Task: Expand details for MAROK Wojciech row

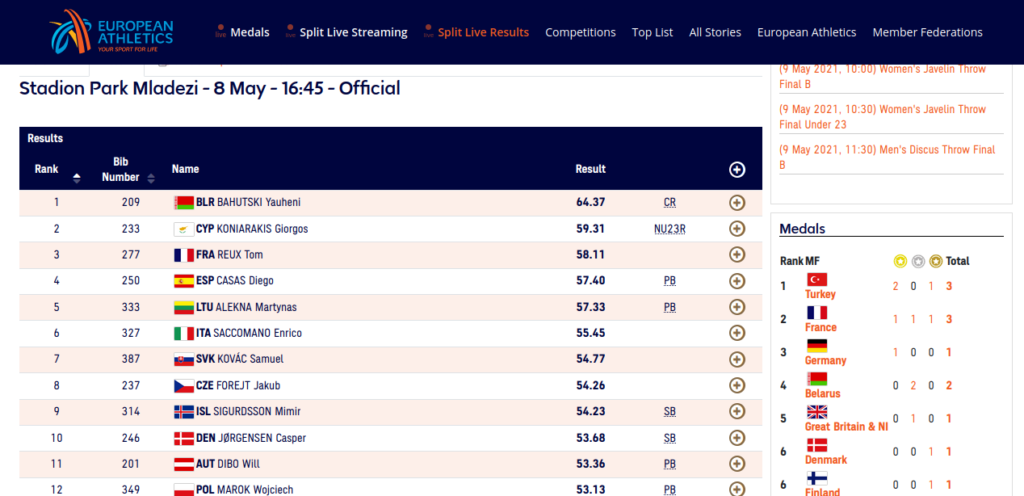Action: pyautogui.click(x=737, y=489)
